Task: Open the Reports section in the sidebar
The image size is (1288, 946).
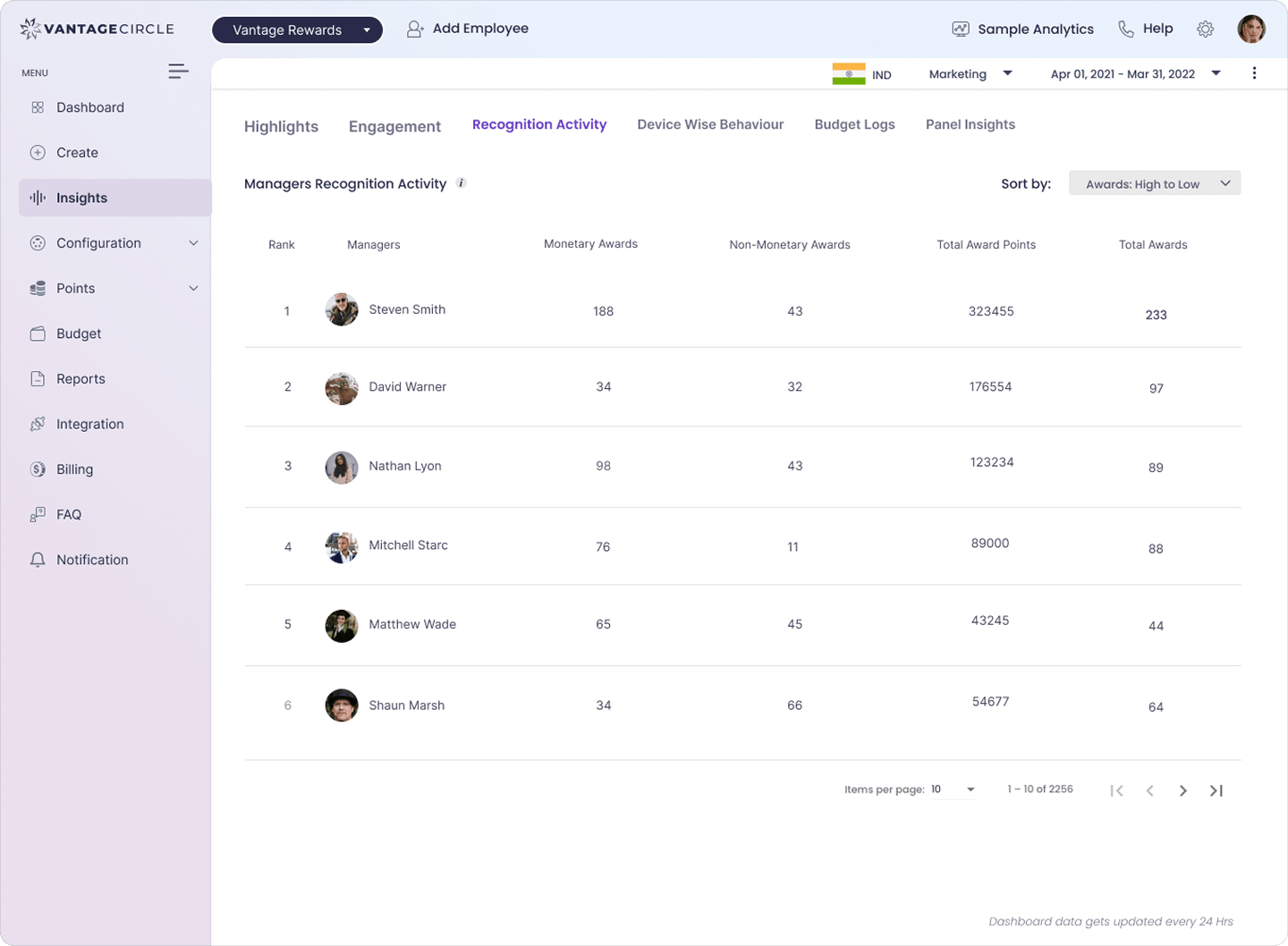Action: coord(80,378)
